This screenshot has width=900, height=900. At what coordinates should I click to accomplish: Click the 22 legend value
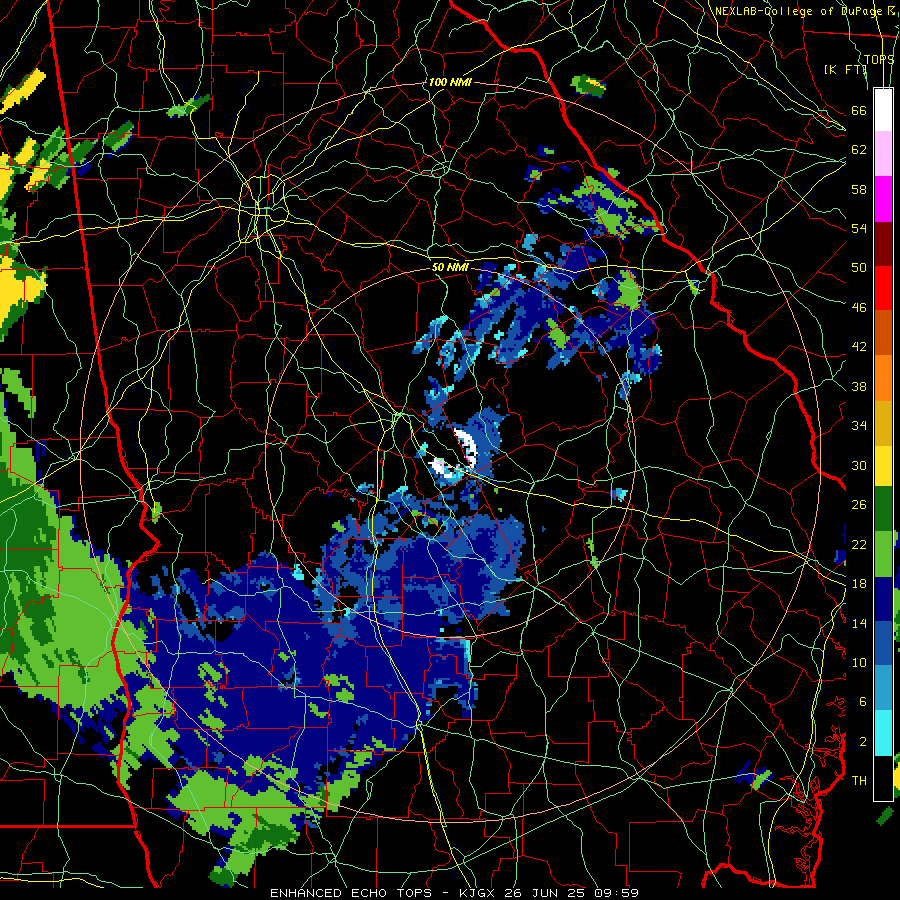pos(859,544)
